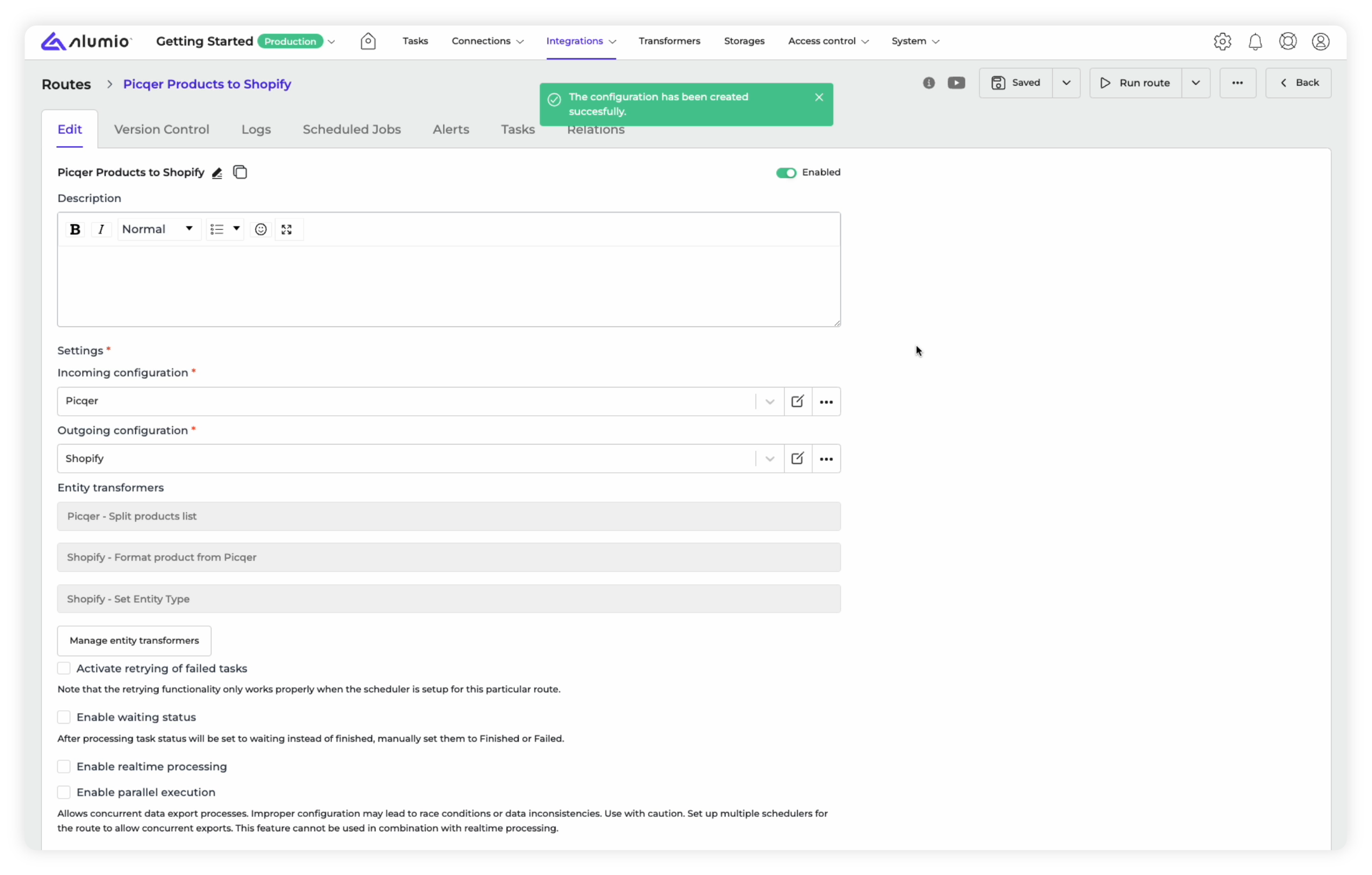The height and width of the screenshot is (875, 1372).
Task: Click the route info icon
Action: [928, 83]
